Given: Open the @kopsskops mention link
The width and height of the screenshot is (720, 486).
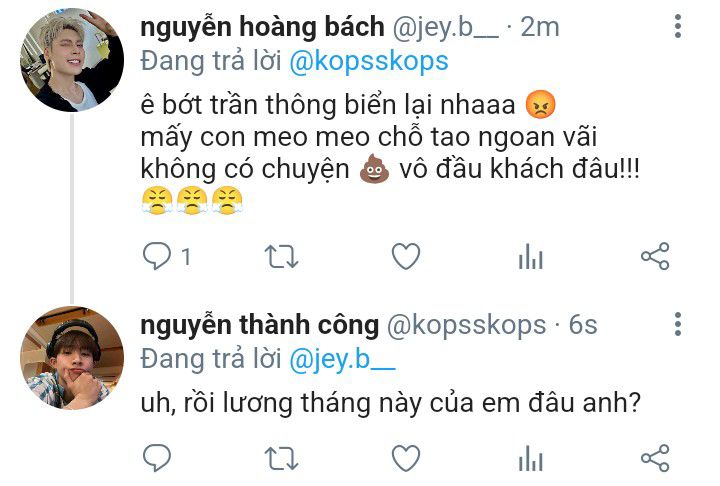Looking at the screenshot, I should pos(369,62).
